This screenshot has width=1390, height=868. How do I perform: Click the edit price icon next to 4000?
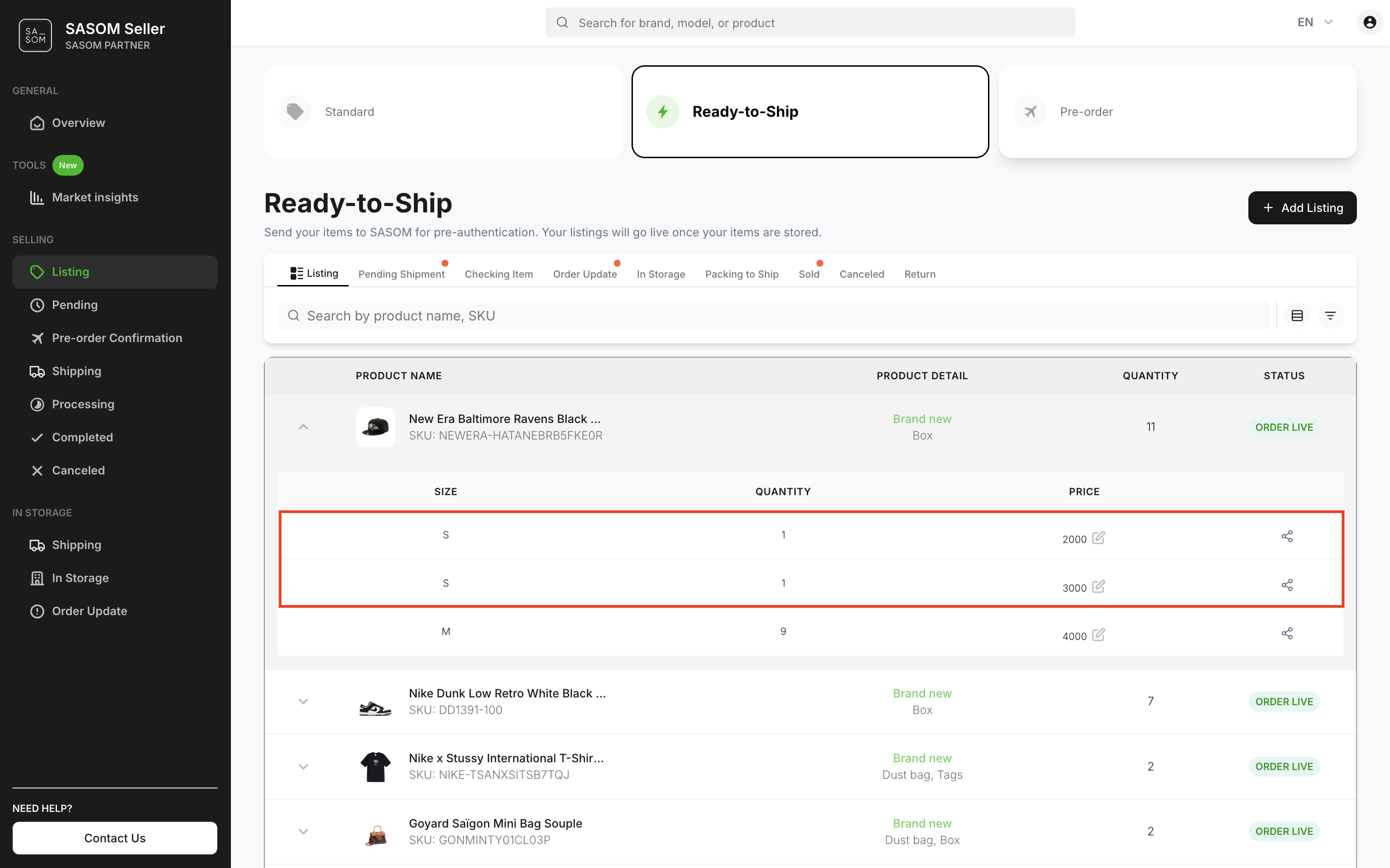(x=1098, y=635)
